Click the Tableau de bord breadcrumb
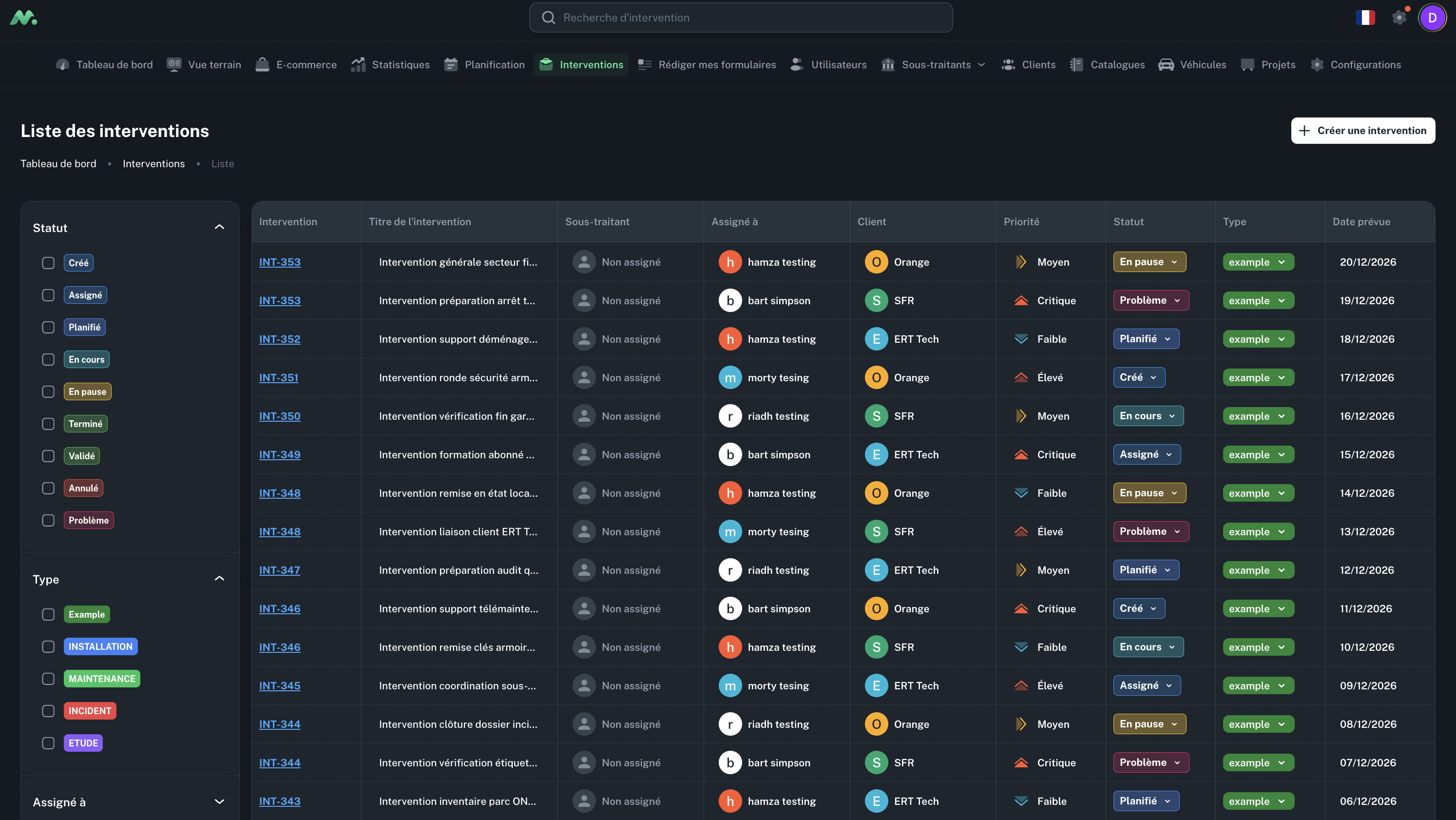Viewport: 1456px width, 820px height. (x=58, y=163)
